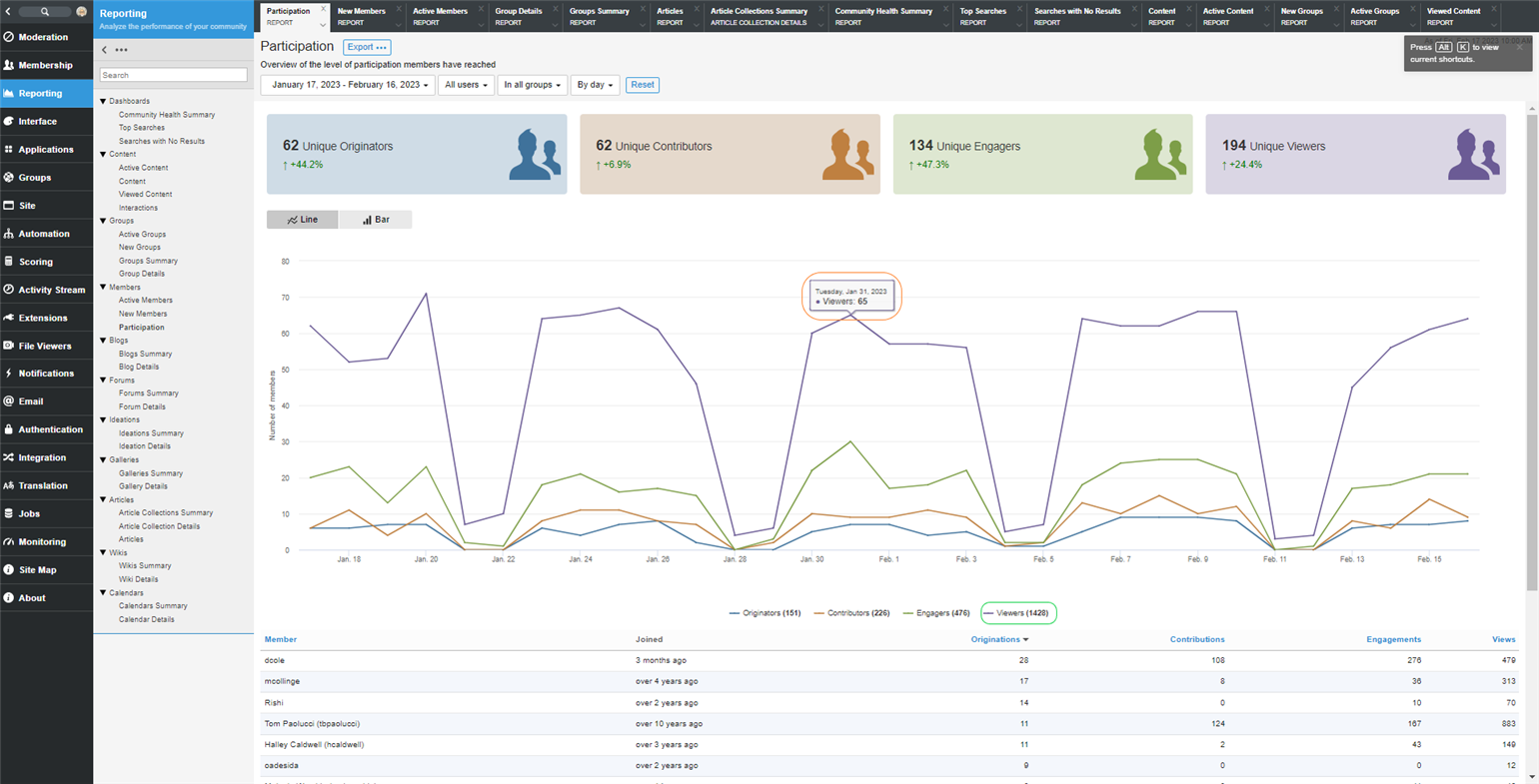Go back using top-left chevron arrow
This screenshot has height=784, width=1539.
(x=9, y=12)
